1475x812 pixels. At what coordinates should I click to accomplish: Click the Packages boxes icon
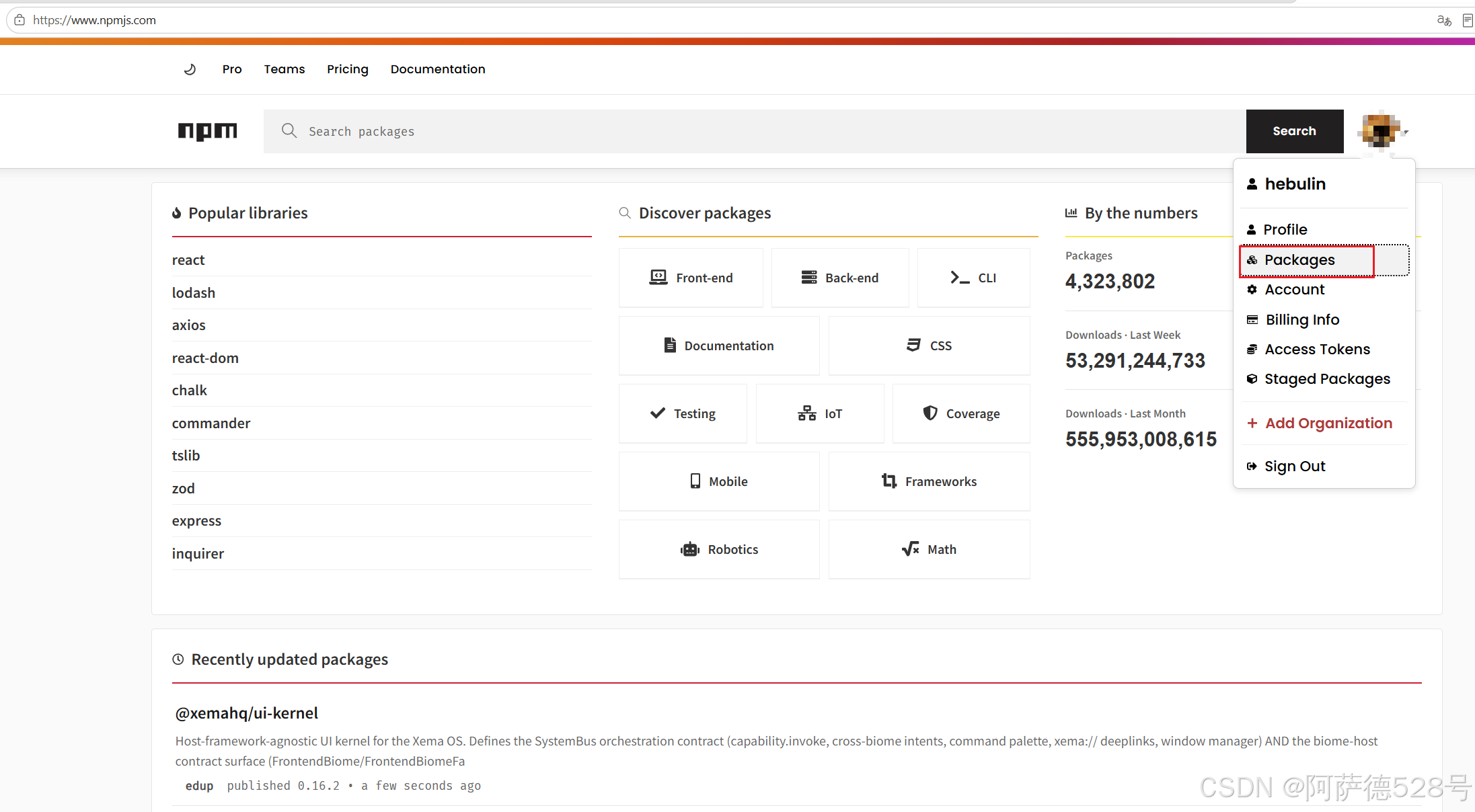1252,260
